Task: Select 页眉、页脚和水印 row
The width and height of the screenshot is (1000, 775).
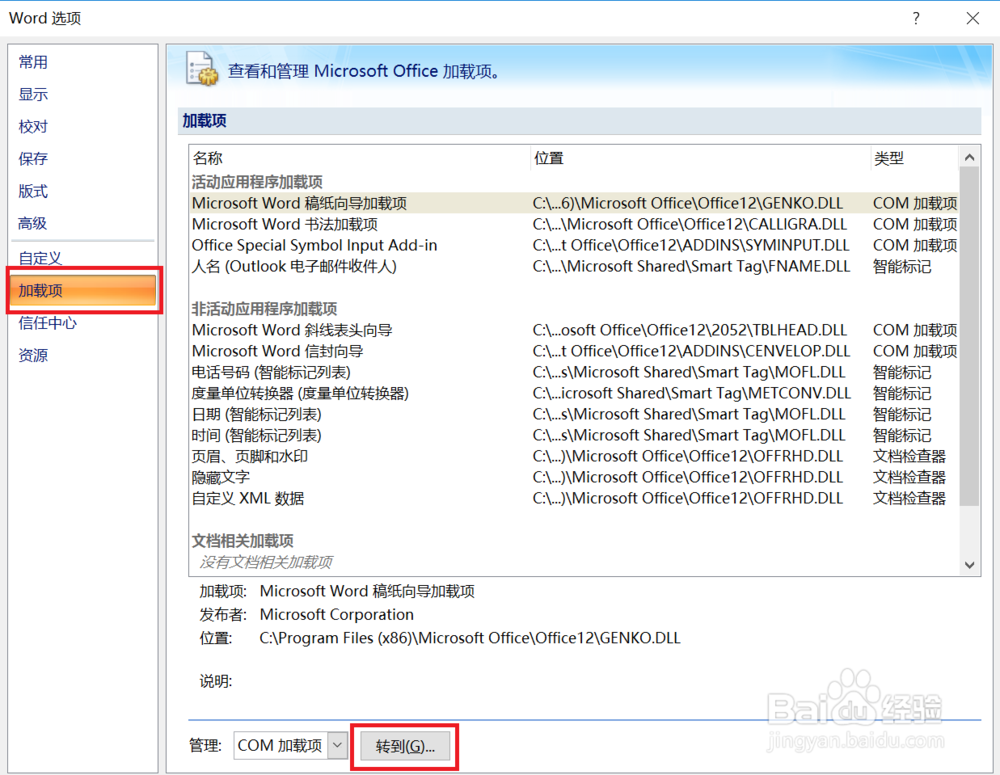Action: coord(574,456)
